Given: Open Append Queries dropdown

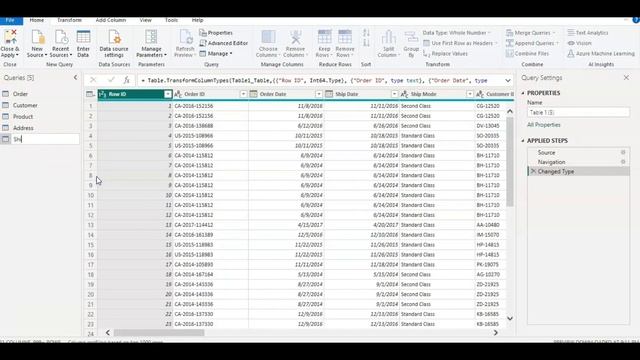Looking at the screenshot, I should point(532,43).
